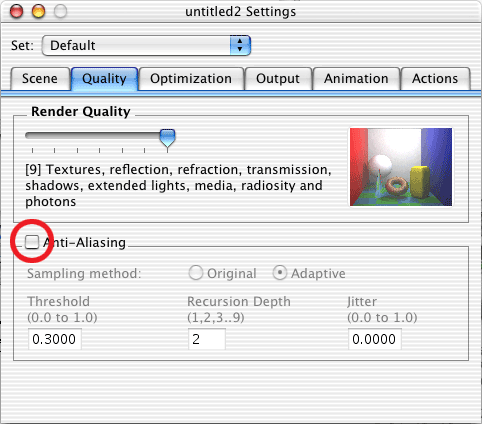
Task: Select the Original sampling method
Action: coord(196,273)
